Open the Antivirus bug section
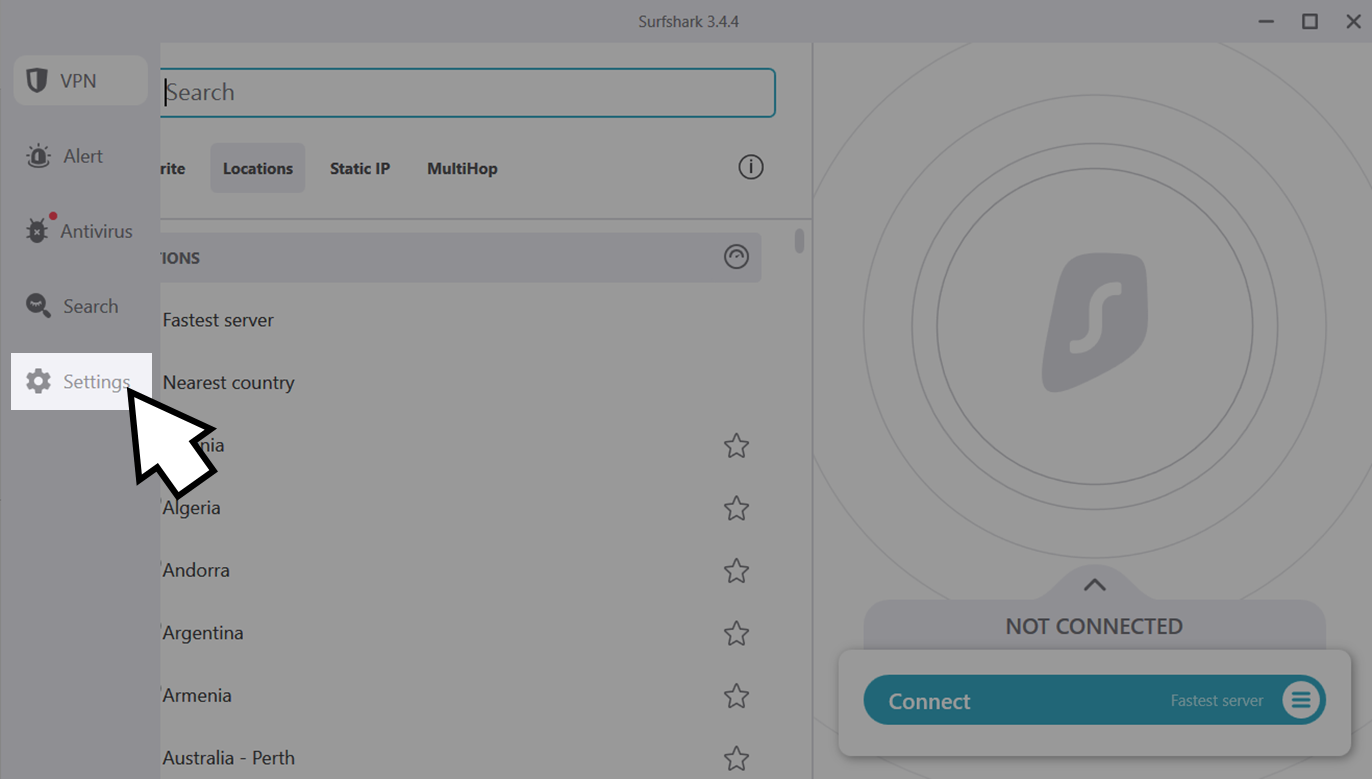 [x=80, y=231]
